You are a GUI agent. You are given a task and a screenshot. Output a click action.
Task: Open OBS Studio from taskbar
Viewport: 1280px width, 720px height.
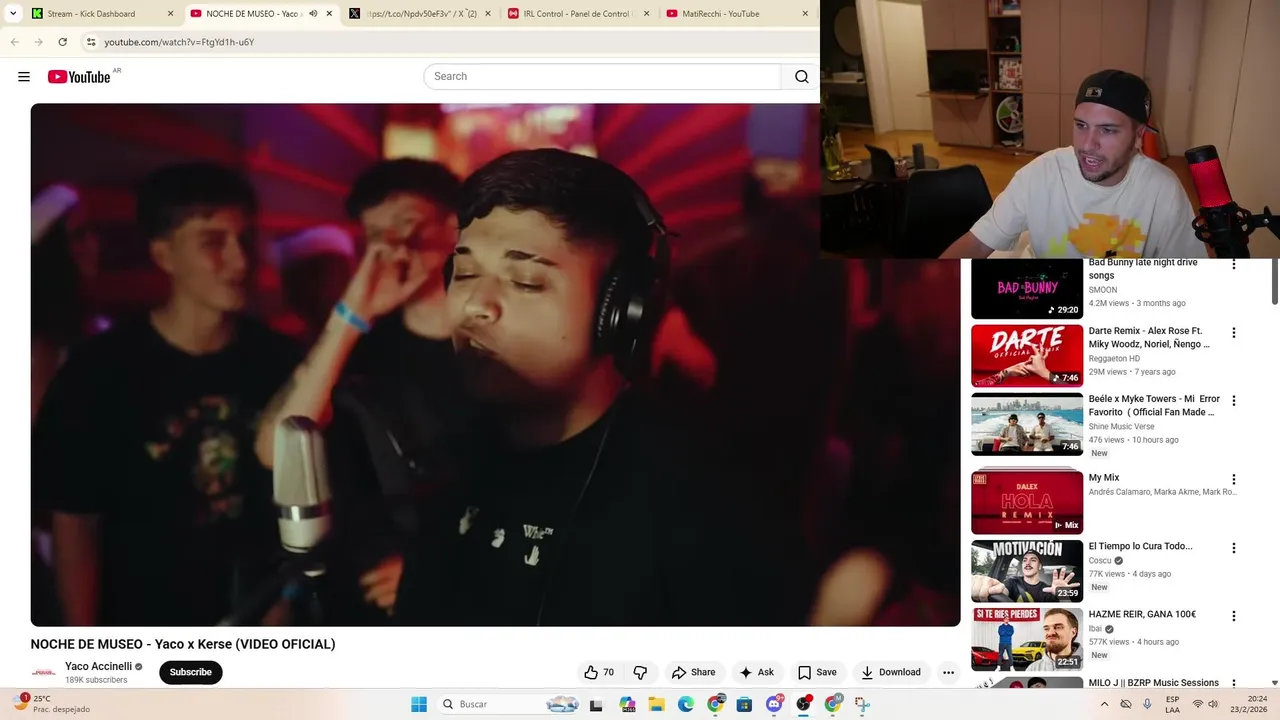pos(803,704)
